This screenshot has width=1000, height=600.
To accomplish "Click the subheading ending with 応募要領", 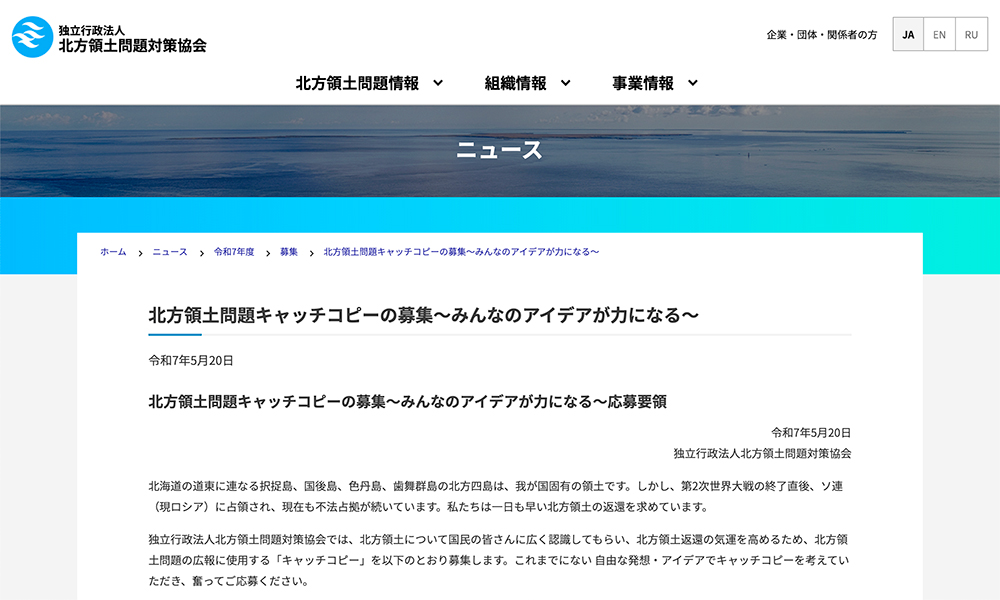I will pos(408,402).
